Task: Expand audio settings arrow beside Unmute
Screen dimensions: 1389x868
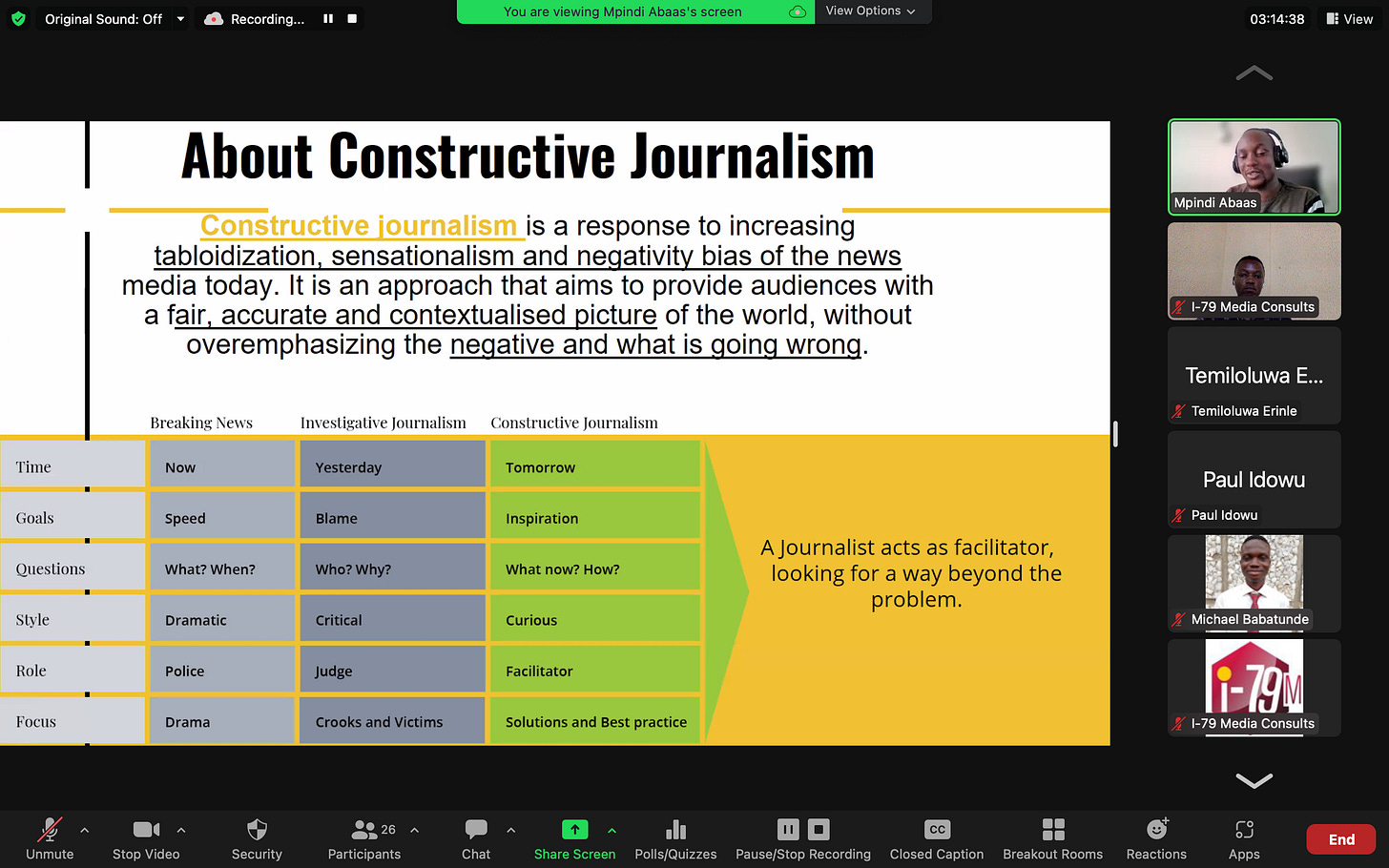Action: [x=85, y=830]
